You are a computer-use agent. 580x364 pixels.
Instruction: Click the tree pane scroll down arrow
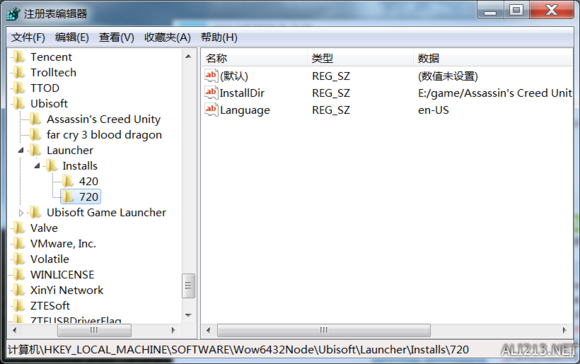(x=188, y=315)
